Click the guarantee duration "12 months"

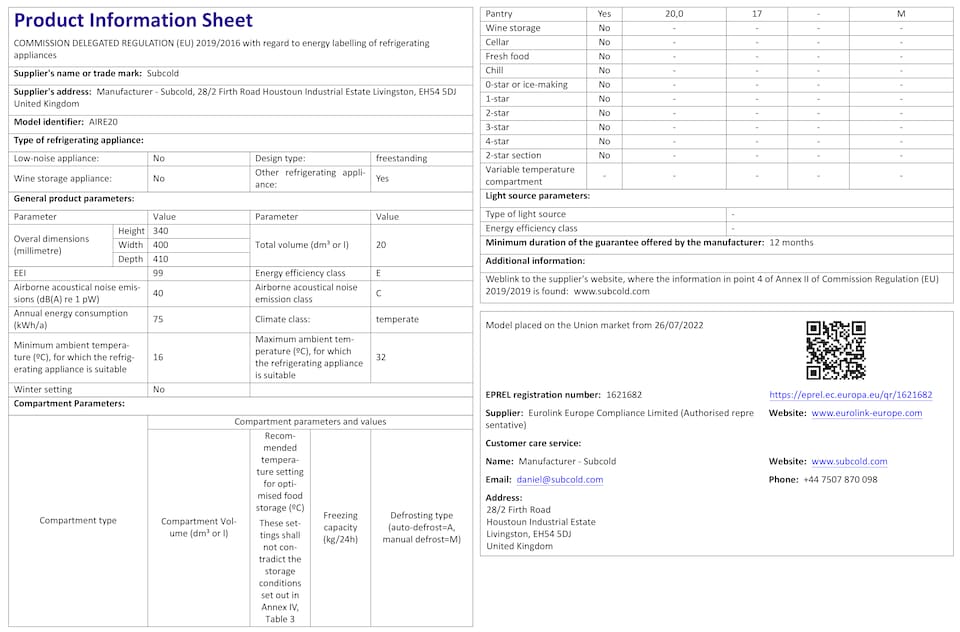point(791,243)
